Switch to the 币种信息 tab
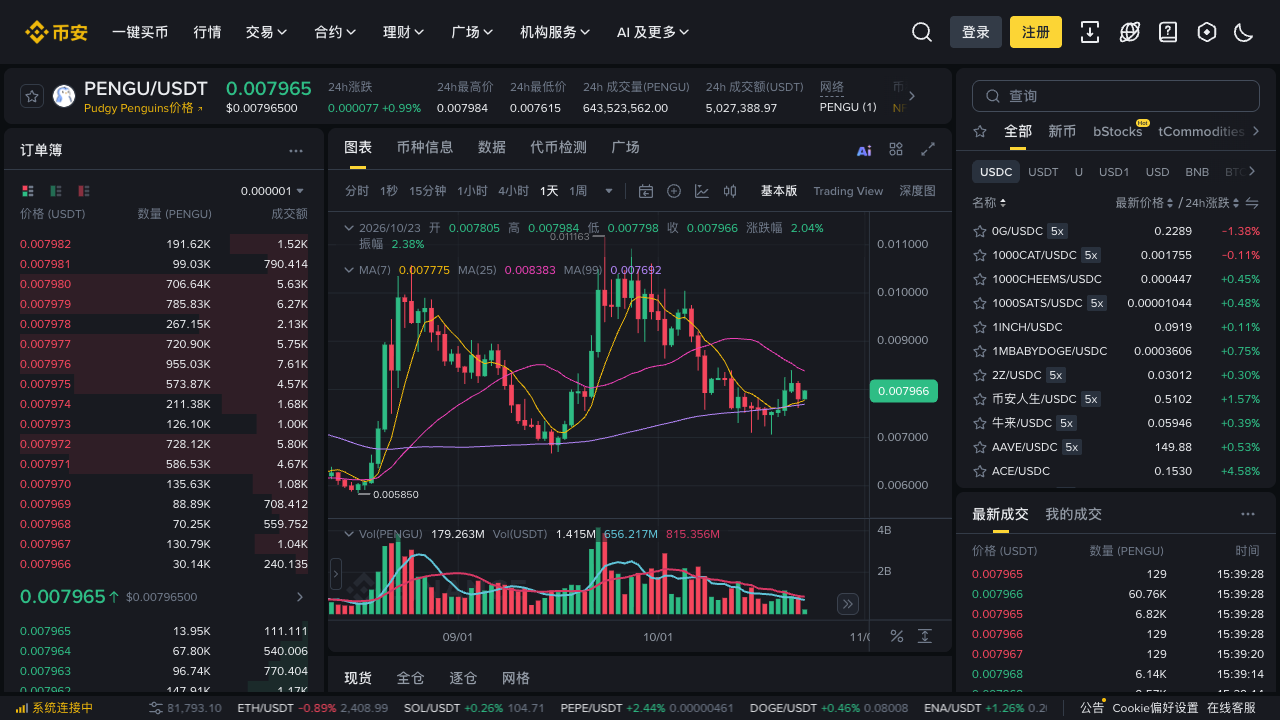The height and width of the screenshot is (720, 1280). tap(425, 147)
